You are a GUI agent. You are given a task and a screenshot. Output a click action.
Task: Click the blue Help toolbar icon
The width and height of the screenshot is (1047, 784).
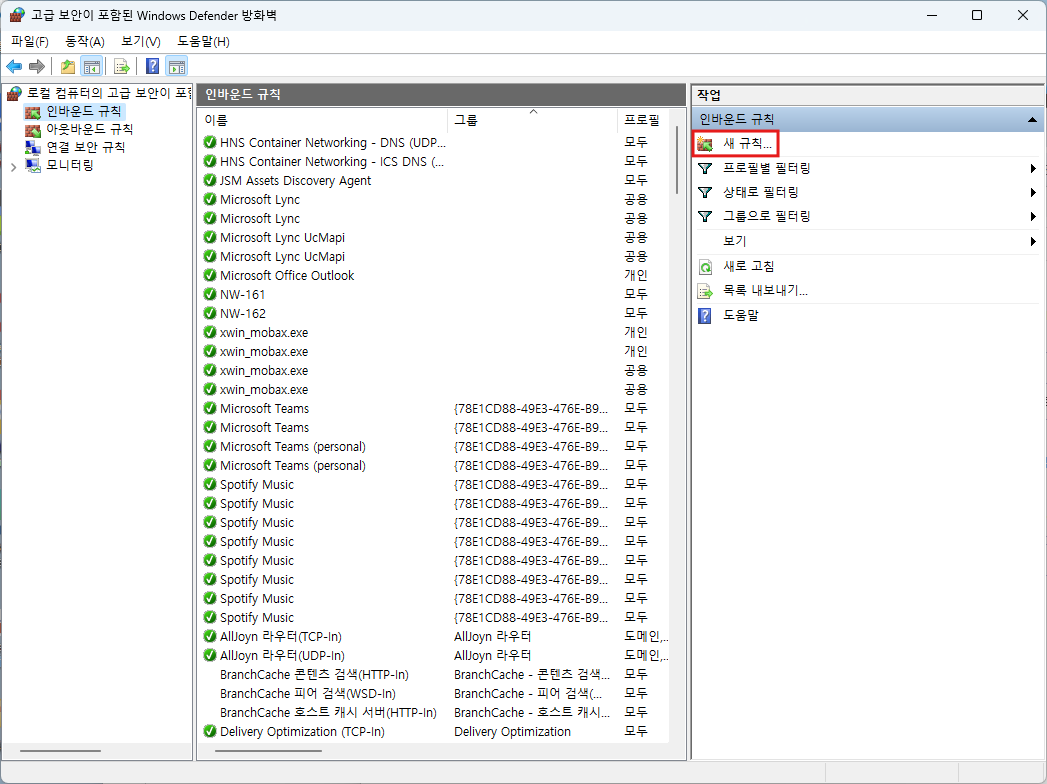[x=152, y=66]
